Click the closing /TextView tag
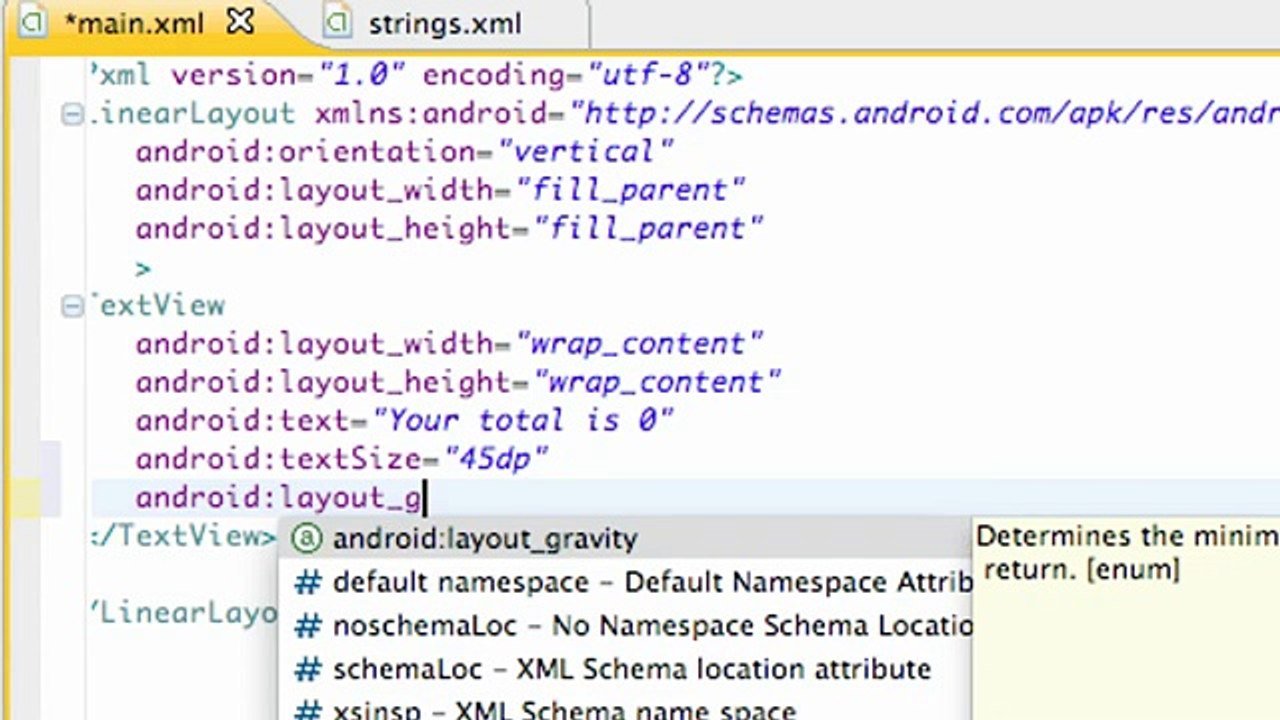Screen dimensions: 1280x720 coord(183,537)
